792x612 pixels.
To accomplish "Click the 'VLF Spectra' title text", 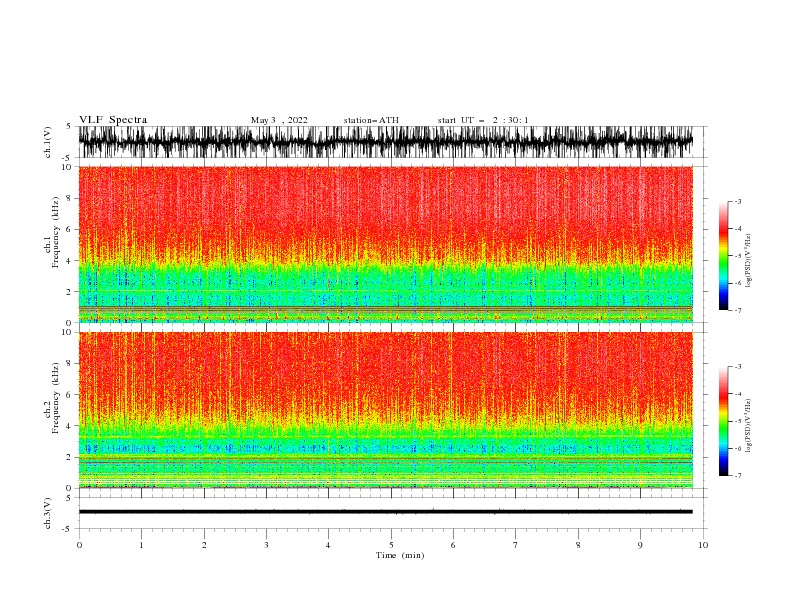I will [x=113, y=120].
